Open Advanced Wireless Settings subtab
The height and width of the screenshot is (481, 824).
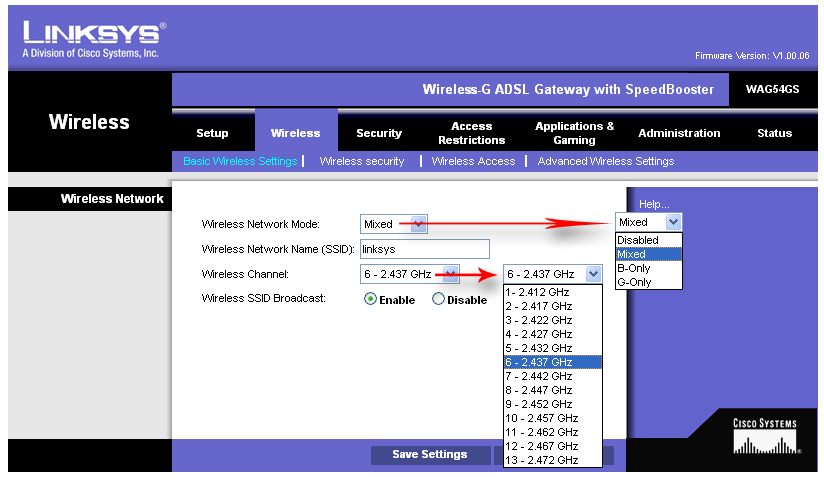tap(605, 161)
